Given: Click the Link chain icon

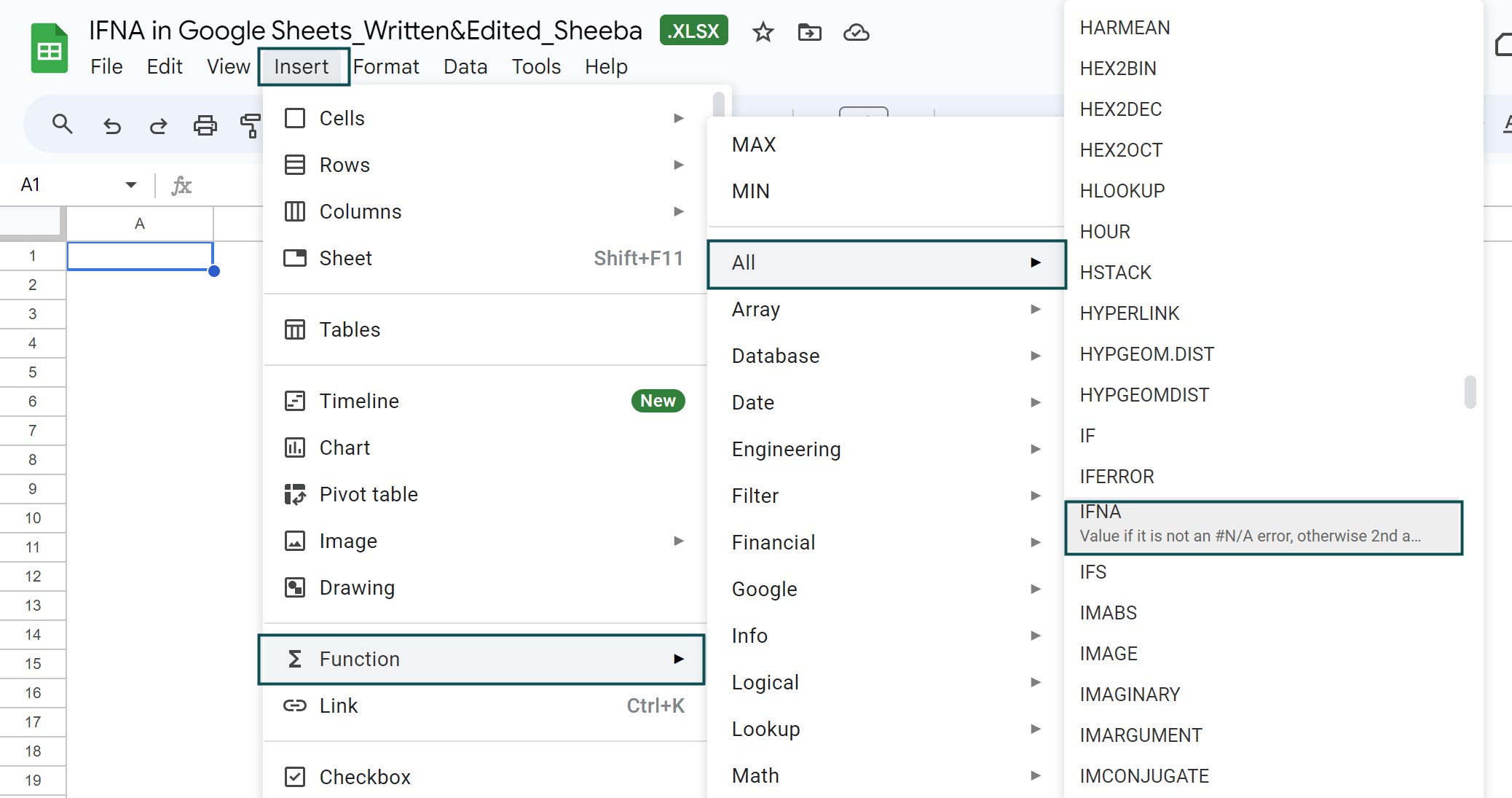Looking at the screenshot, I should [x=295, y=705].
